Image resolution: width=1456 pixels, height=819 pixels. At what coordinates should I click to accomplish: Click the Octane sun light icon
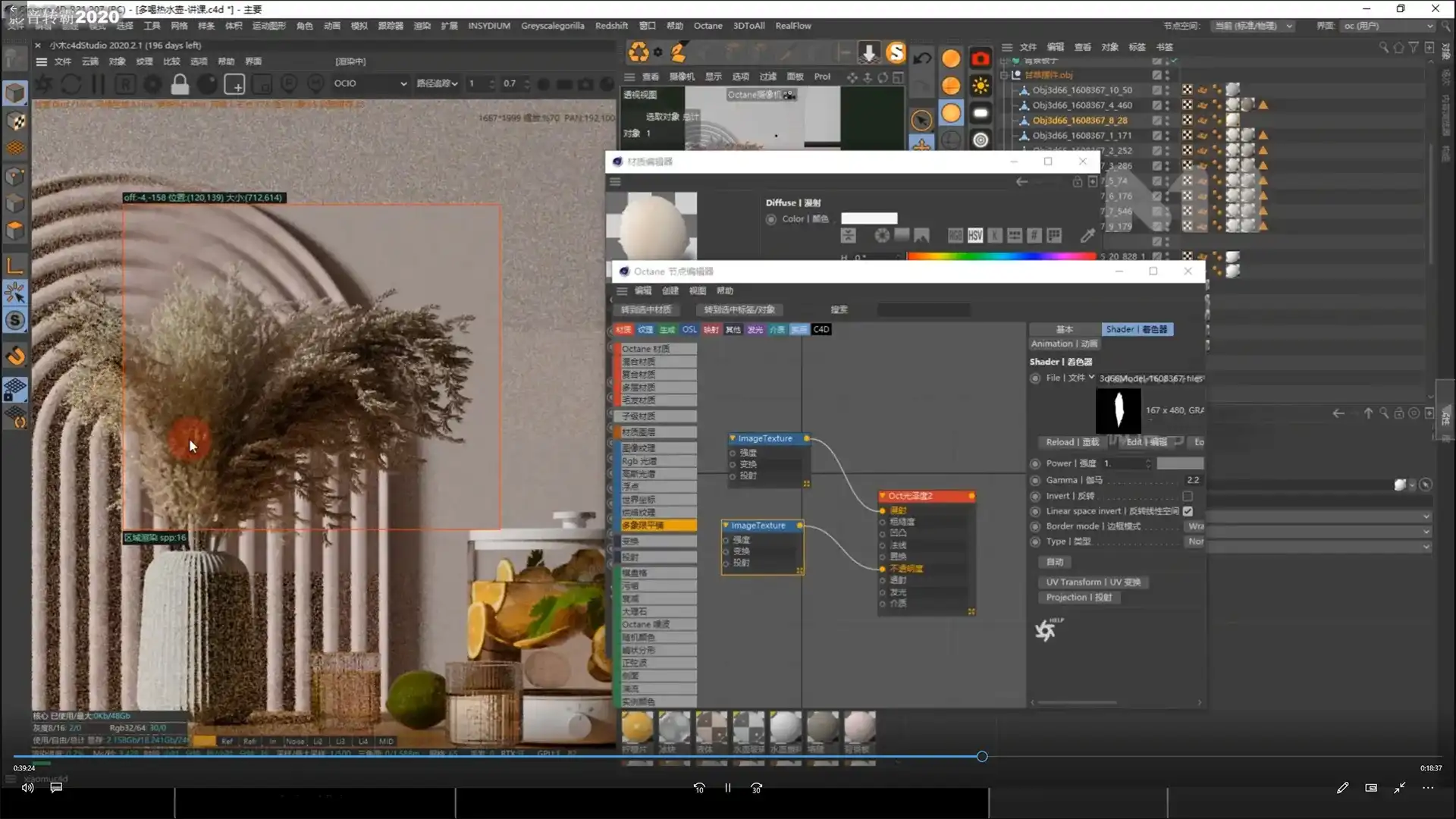[981, 86]
